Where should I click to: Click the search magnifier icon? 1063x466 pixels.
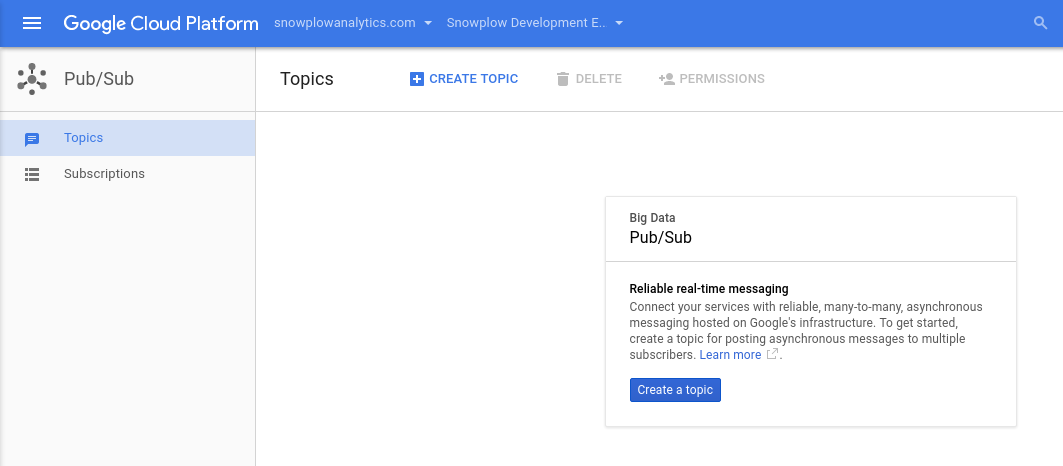coord(1041,23)
